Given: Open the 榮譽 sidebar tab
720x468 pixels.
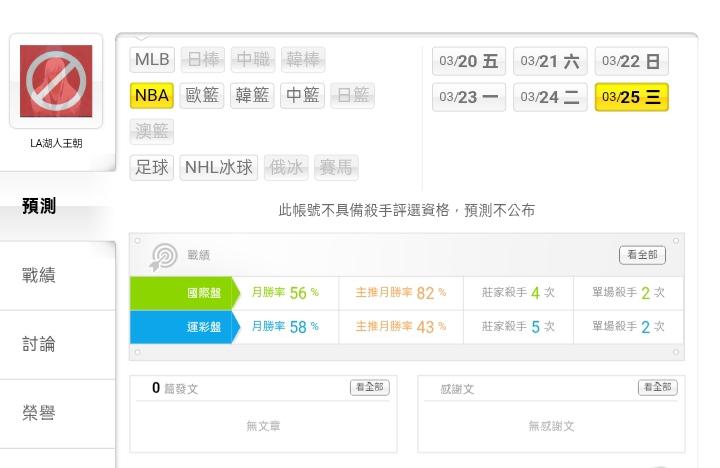Looking at the screenshot, I should [39, 413].
